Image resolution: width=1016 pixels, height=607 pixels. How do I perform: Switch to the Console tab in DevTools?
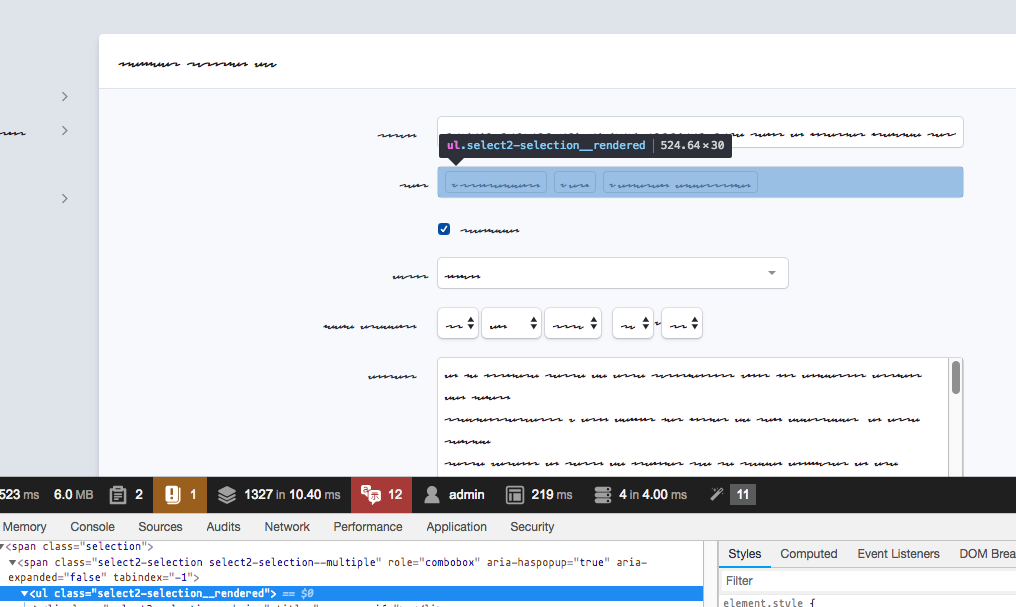pyautogui.click(x=92, y=526)
